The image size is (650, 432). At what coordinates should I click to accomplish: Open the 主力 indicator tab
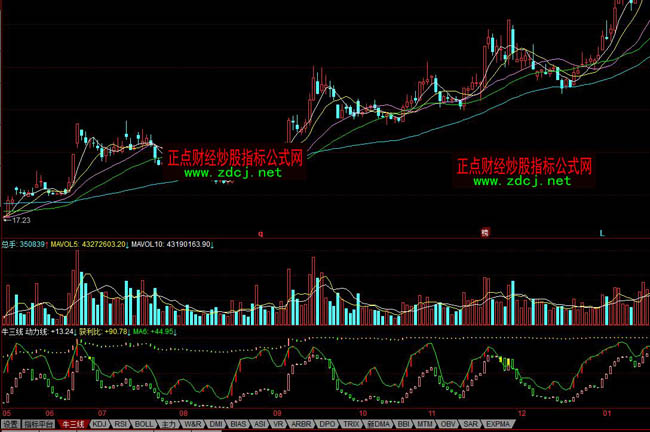click(167, 424)
